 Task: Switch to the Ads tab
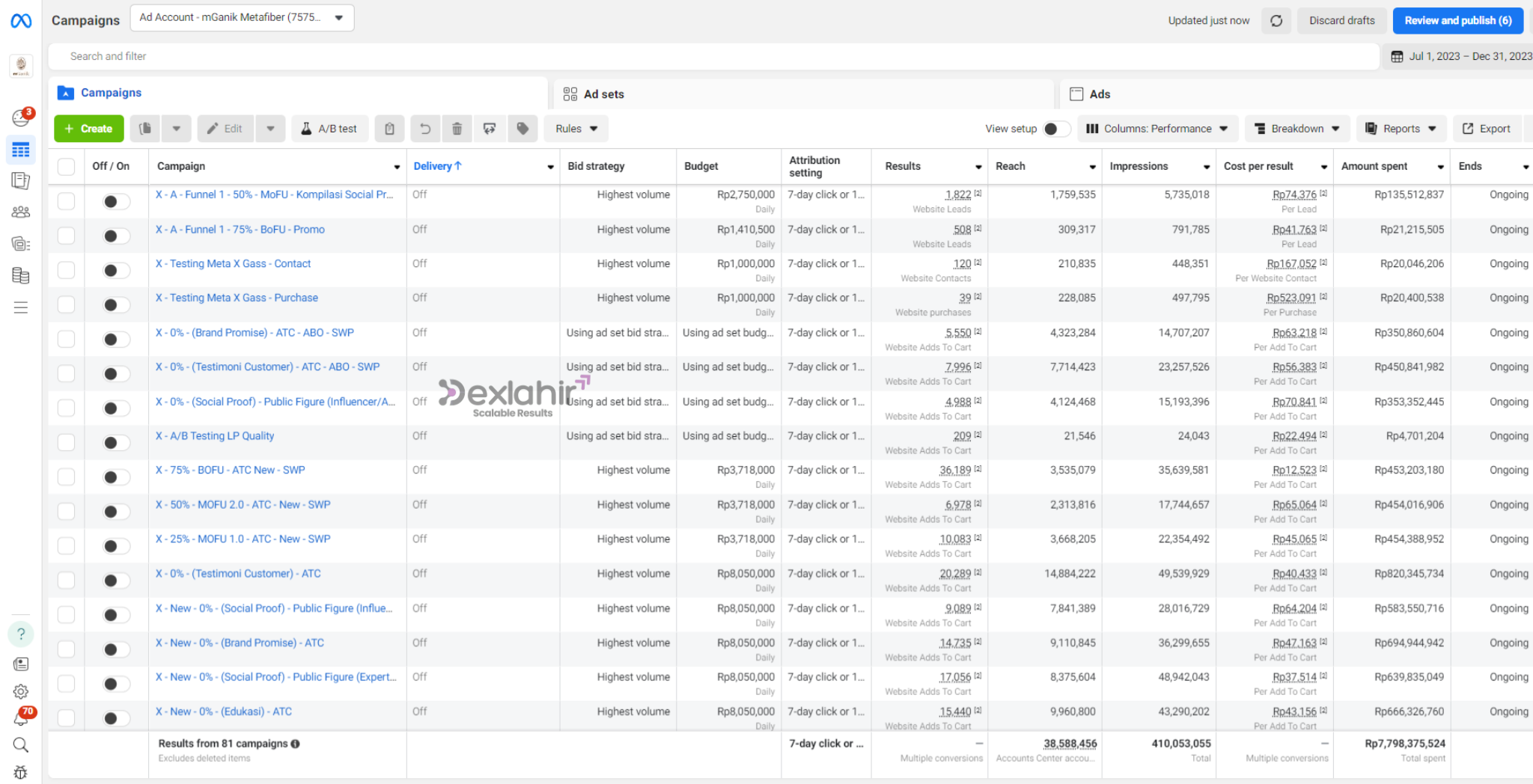[1099, 94]
